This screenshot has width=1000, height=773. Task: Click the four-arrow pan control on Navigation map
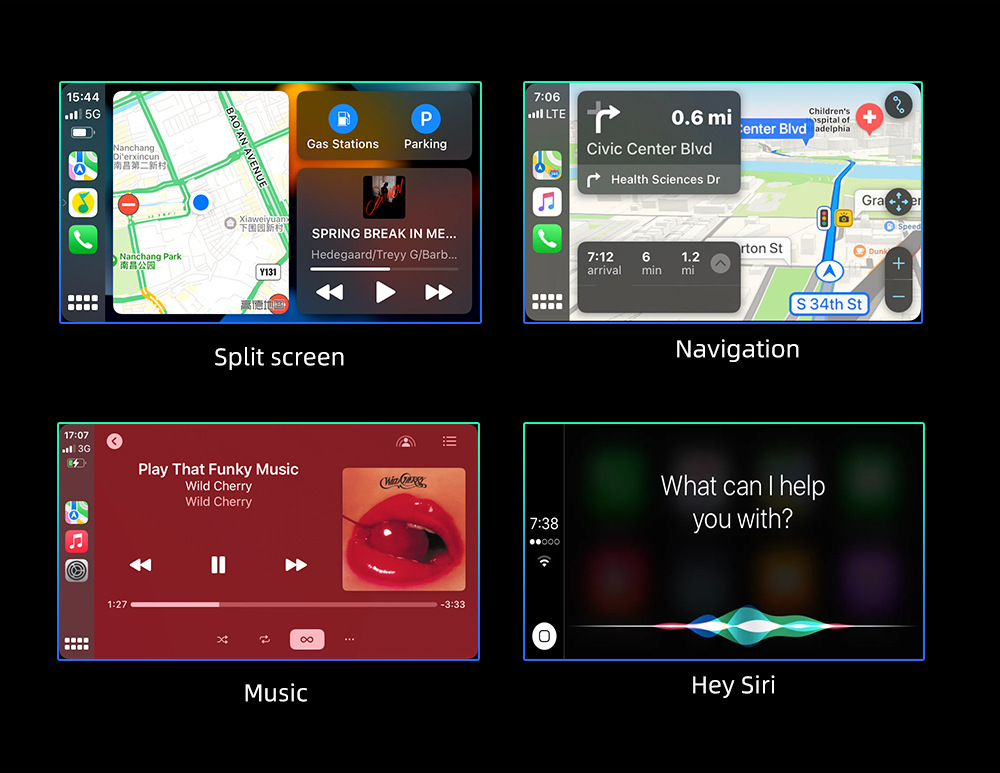[x=898, y=201]
